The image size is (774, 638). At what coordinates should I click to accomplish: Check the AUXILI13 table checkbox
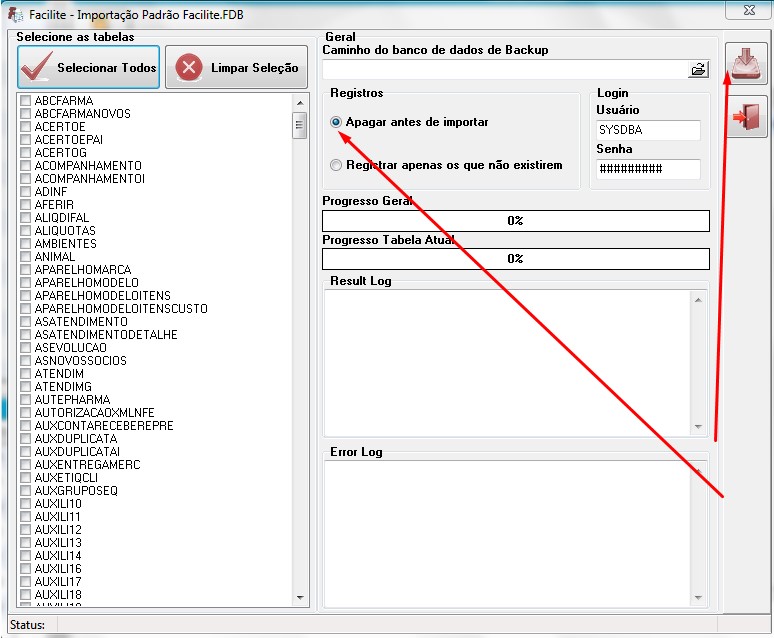pos(25,543)
